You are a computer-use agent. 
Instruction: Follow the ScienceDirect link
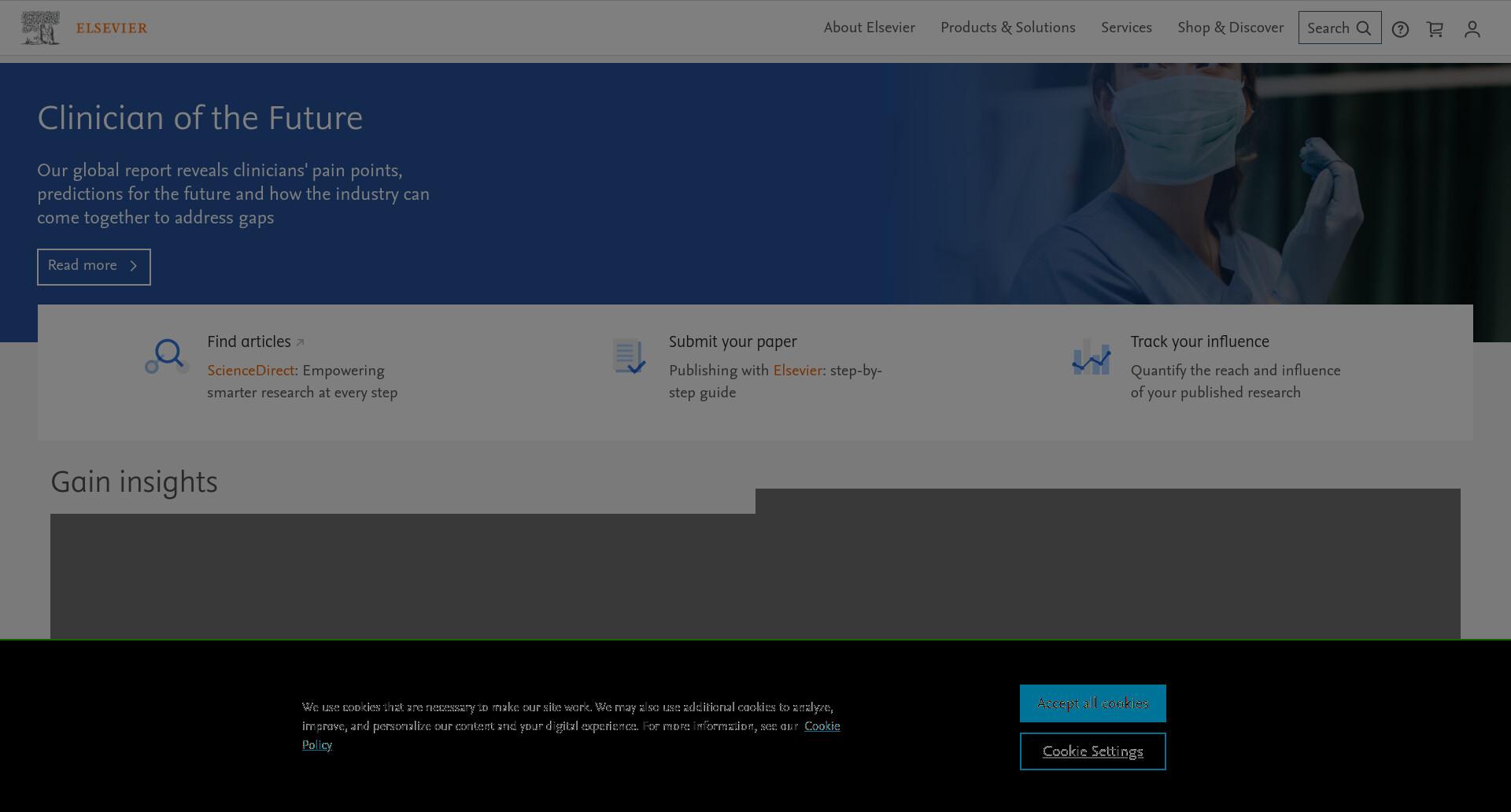click(250, 371)
